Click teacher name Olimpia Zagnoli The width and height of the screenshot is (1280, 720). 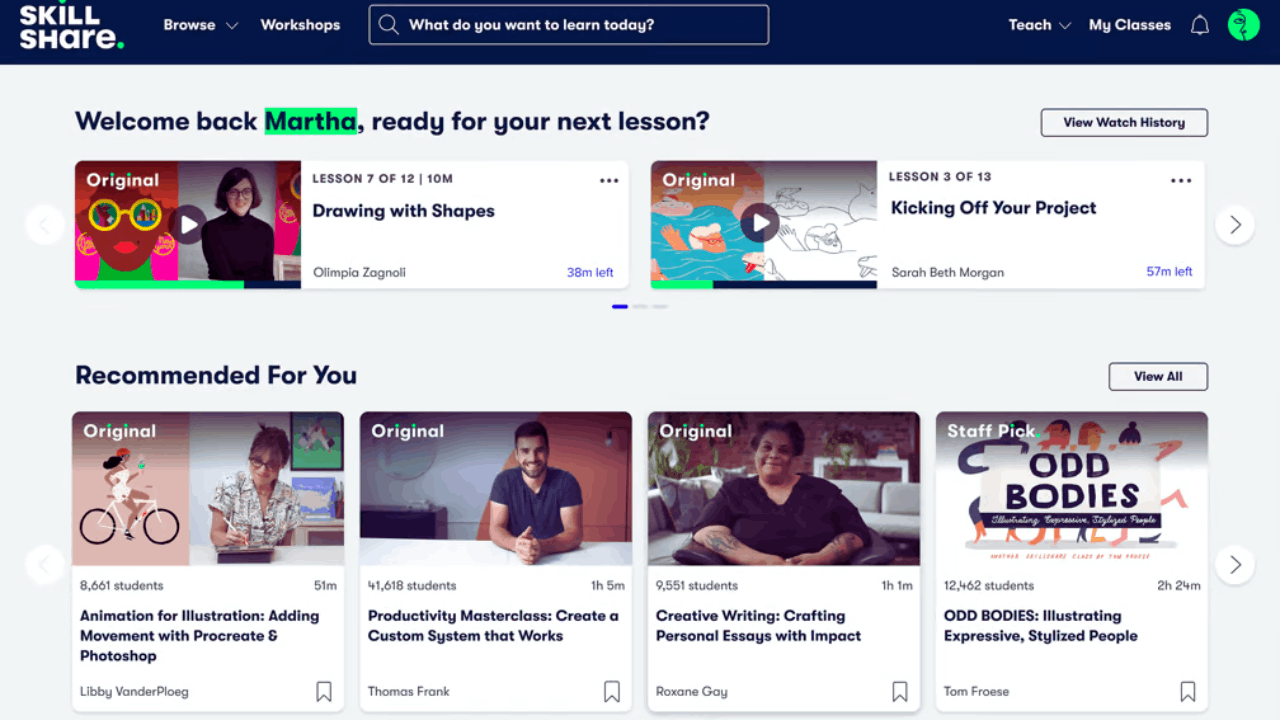pos(359,272)
